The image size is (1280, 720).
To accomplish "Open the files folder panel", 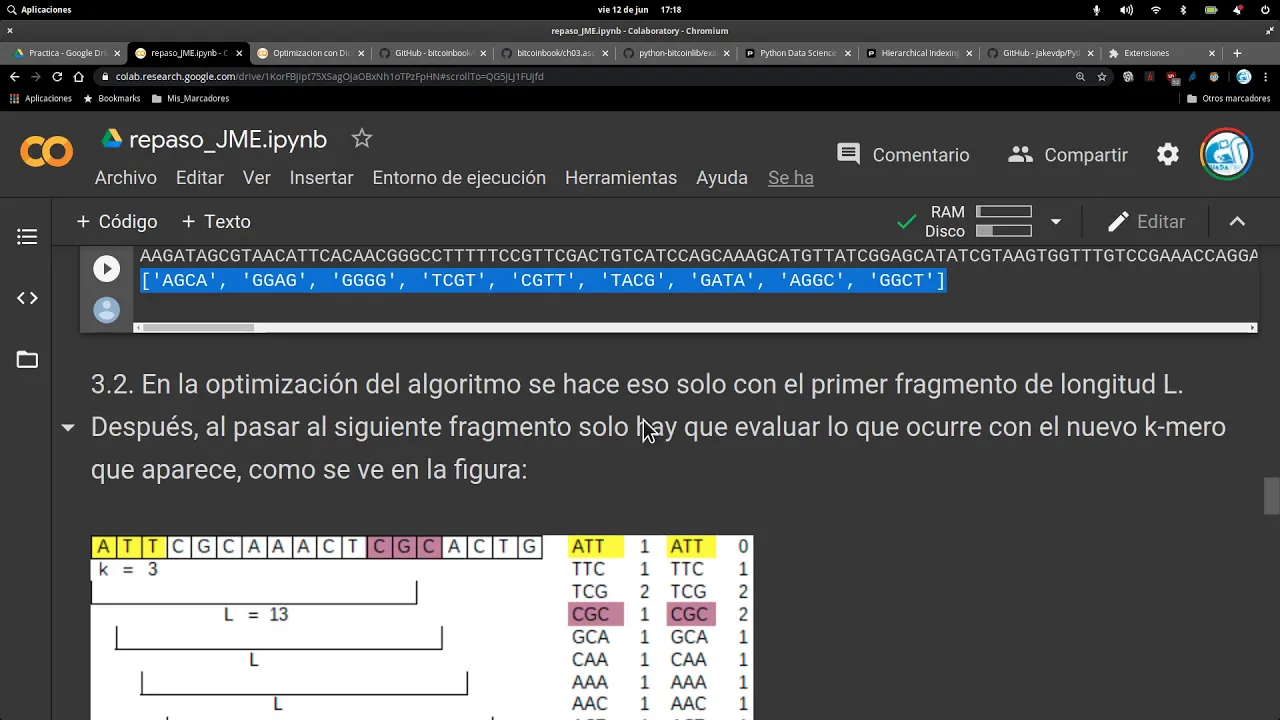I will [27, 360].
